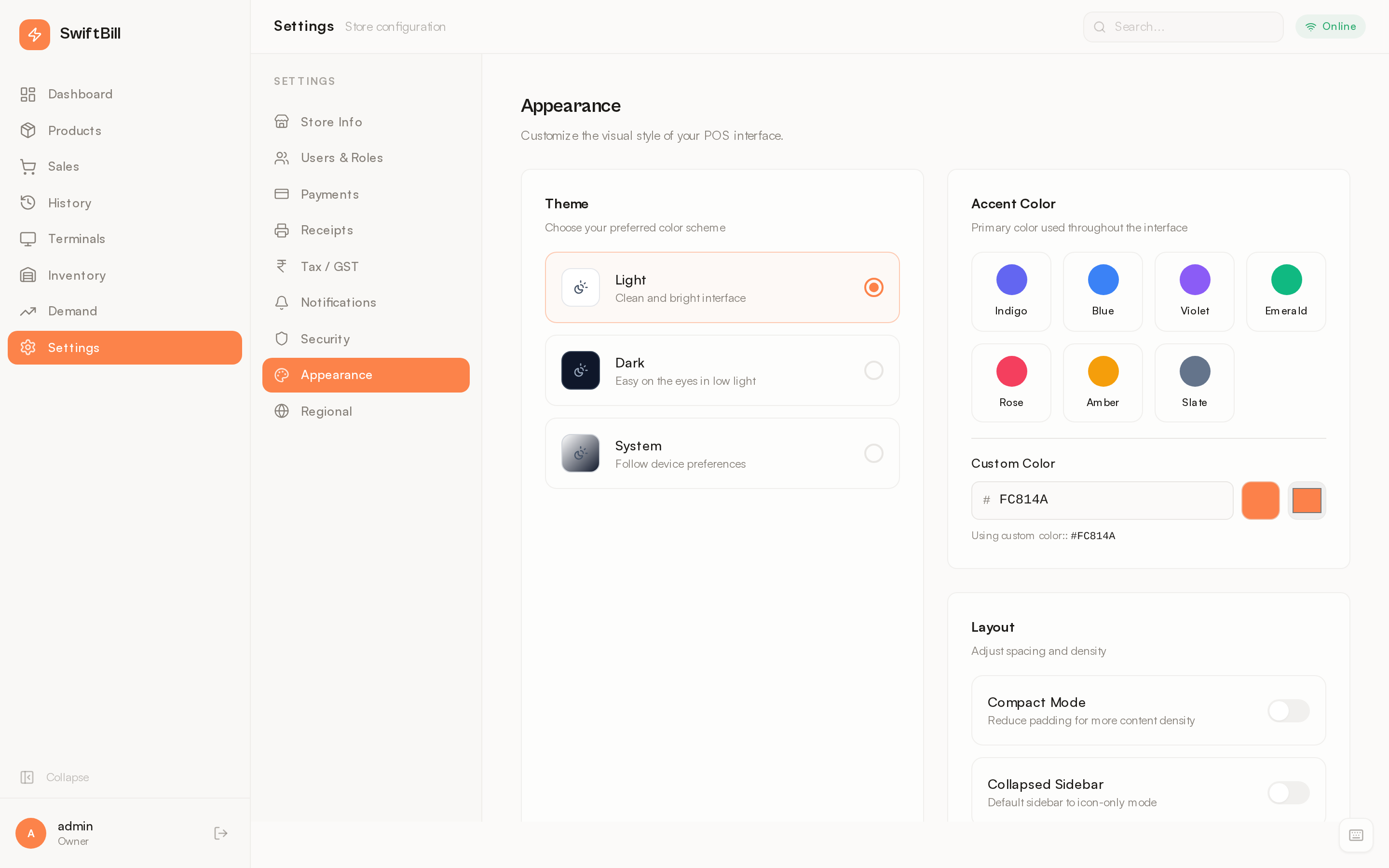Navigate to Products page
The image size is (1389, 868).
(x=124, y=130)
